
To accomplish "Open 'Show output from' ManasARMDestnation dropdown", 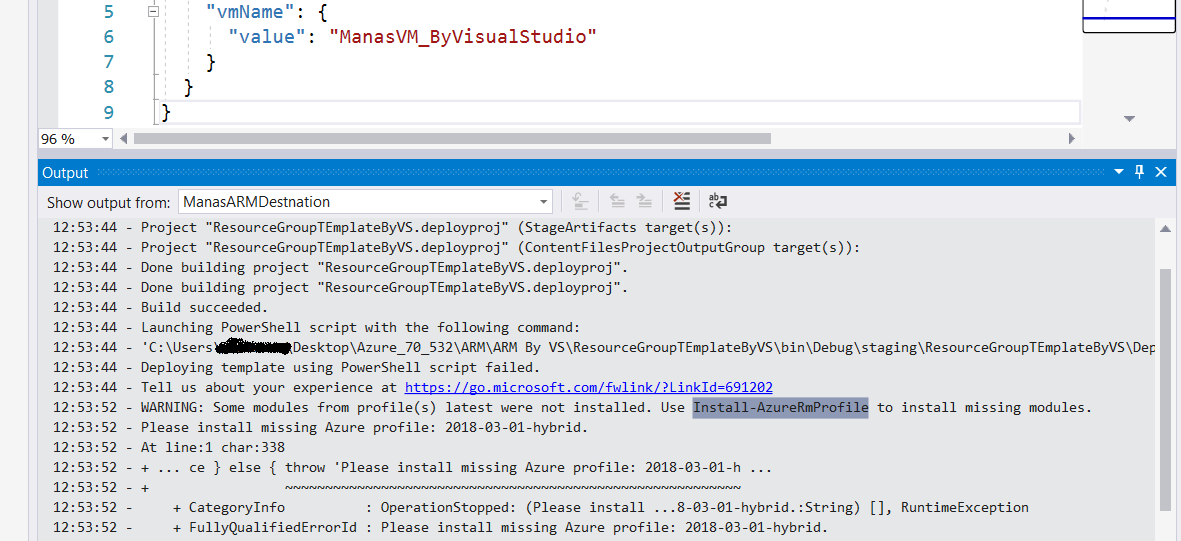I will point(365,202).
